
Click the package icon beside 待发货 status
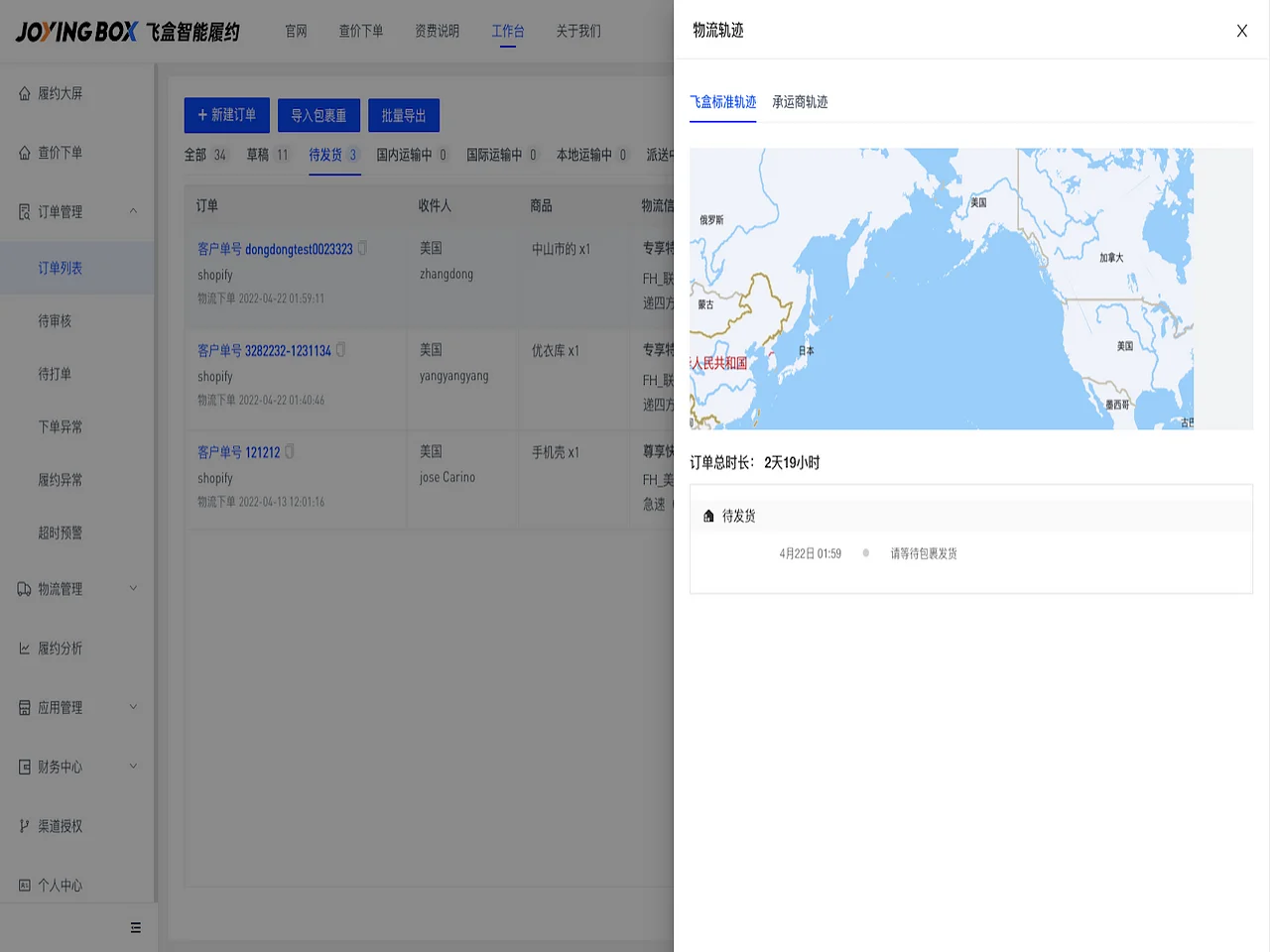[x=708, y=515]
